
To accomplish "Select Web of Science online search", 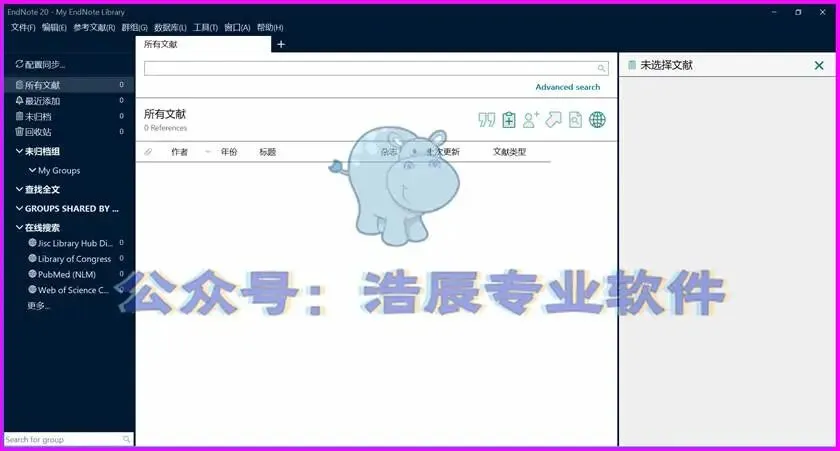I will tap(75, 290).
